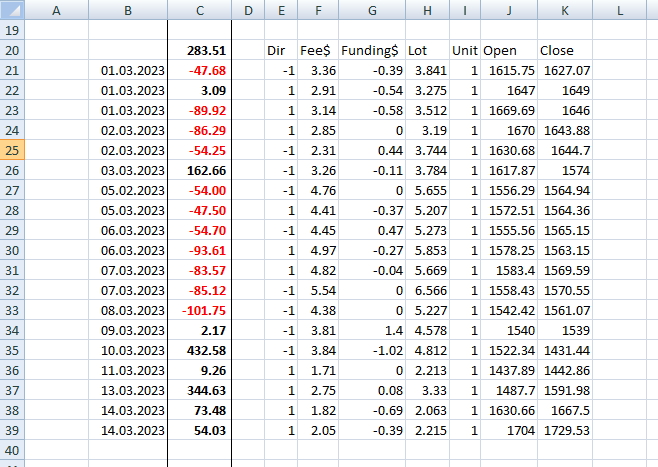Image resolution: width=658 pixels, height=467 pixels.
Task: Click red value -101.75
Action: pyautogui.click(x=200, y=310)
